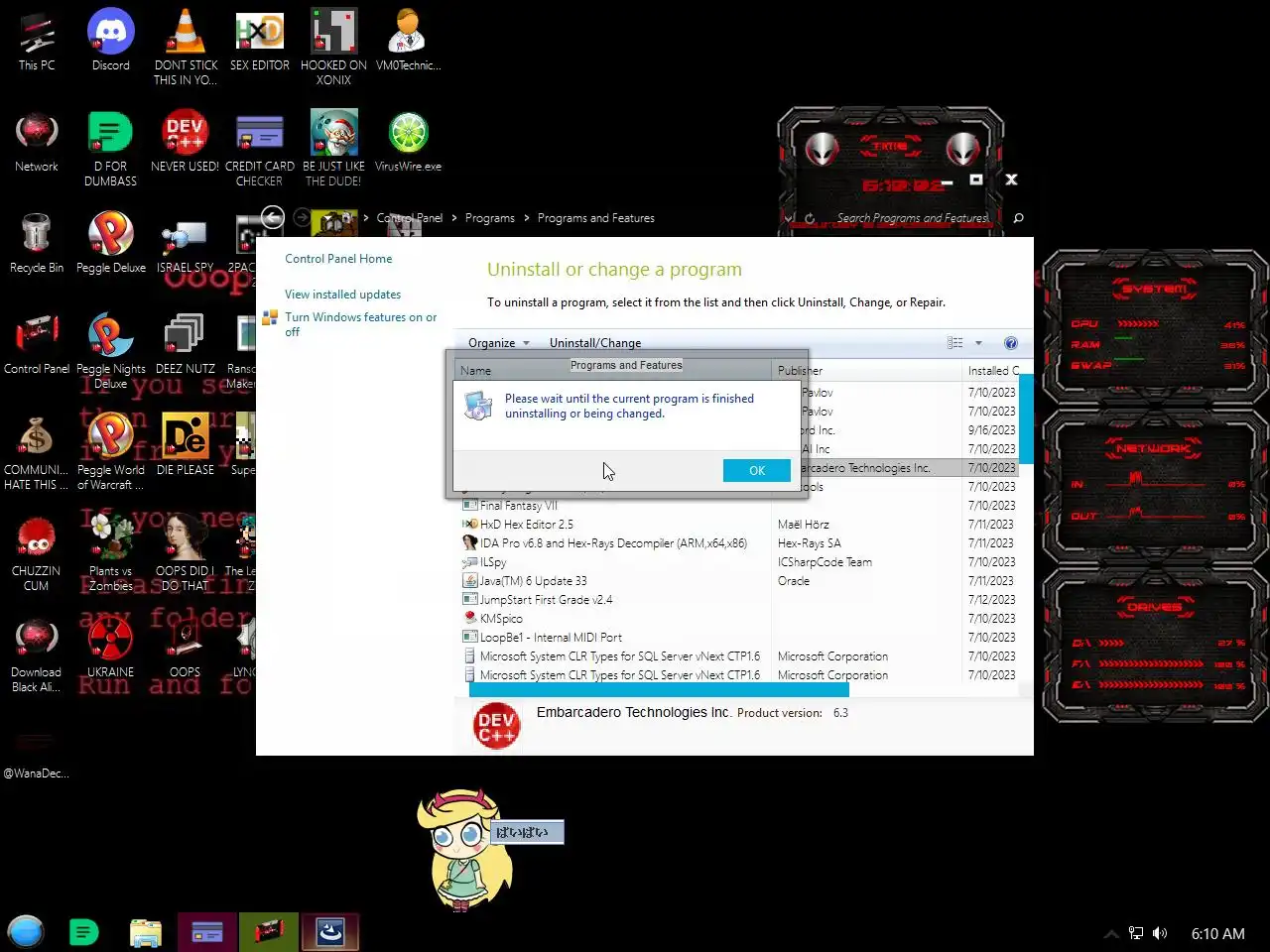The image size is (1270, 952).
Task: Expand the chevron after Control Panel in breadcrumb
Action: click(x=454, y=218)
